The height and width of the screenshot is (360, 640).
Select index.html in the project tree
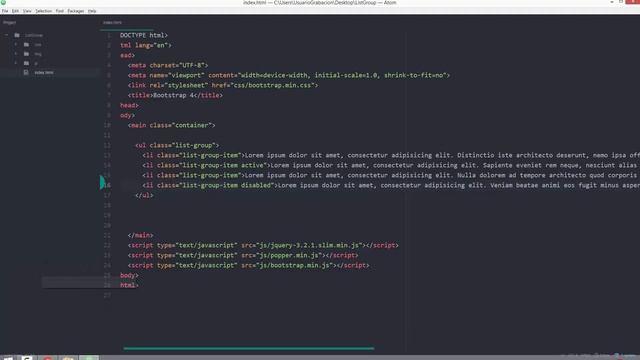44,73
